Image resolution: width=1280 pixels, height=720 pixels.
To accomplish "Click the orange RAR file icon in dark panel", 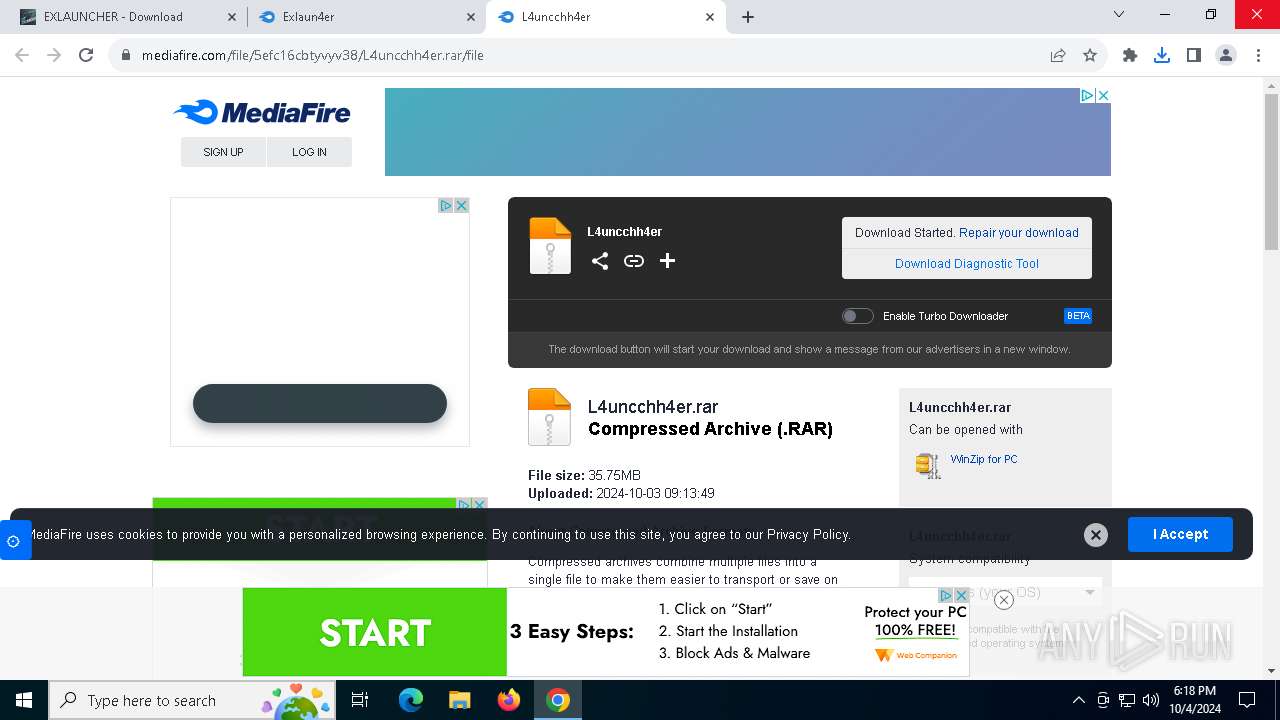I will [x=550, y=246].
